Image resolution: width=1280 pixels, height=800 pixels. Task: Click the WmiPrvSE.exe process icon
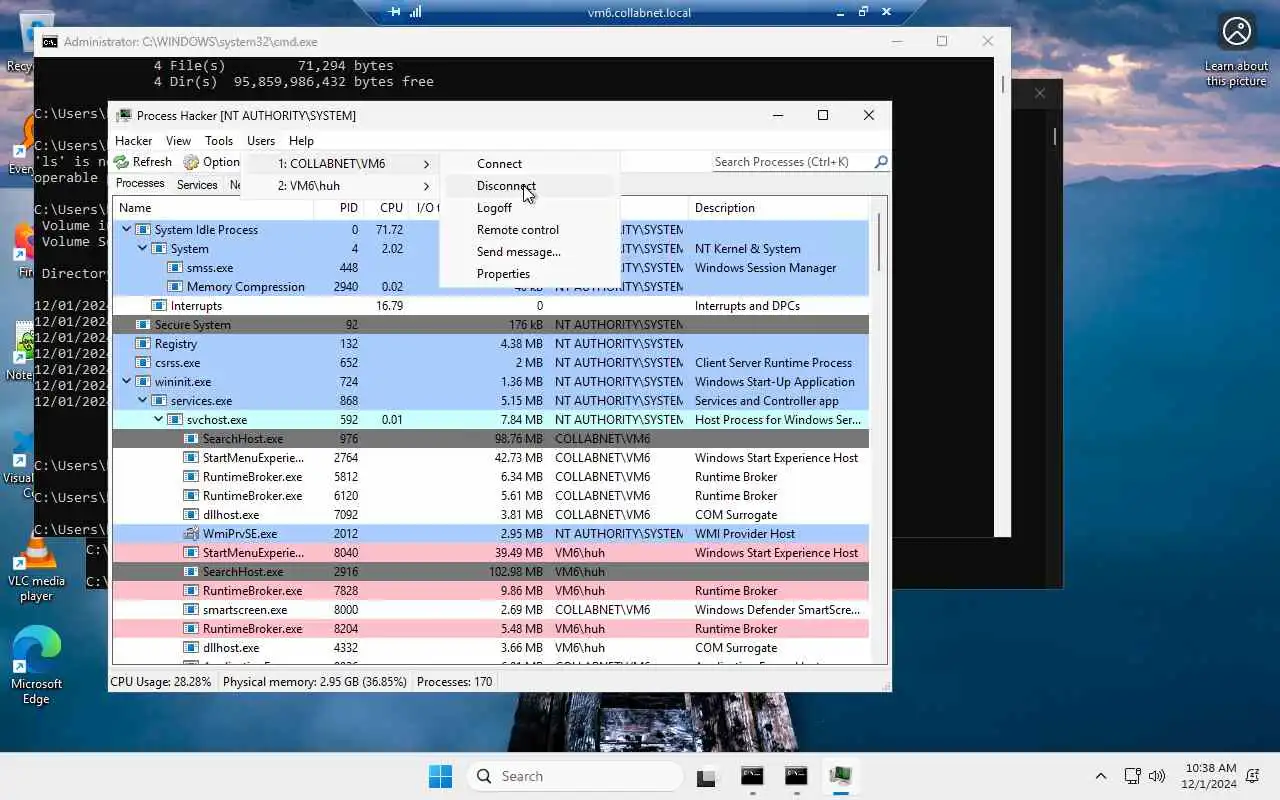coord(191,534)
